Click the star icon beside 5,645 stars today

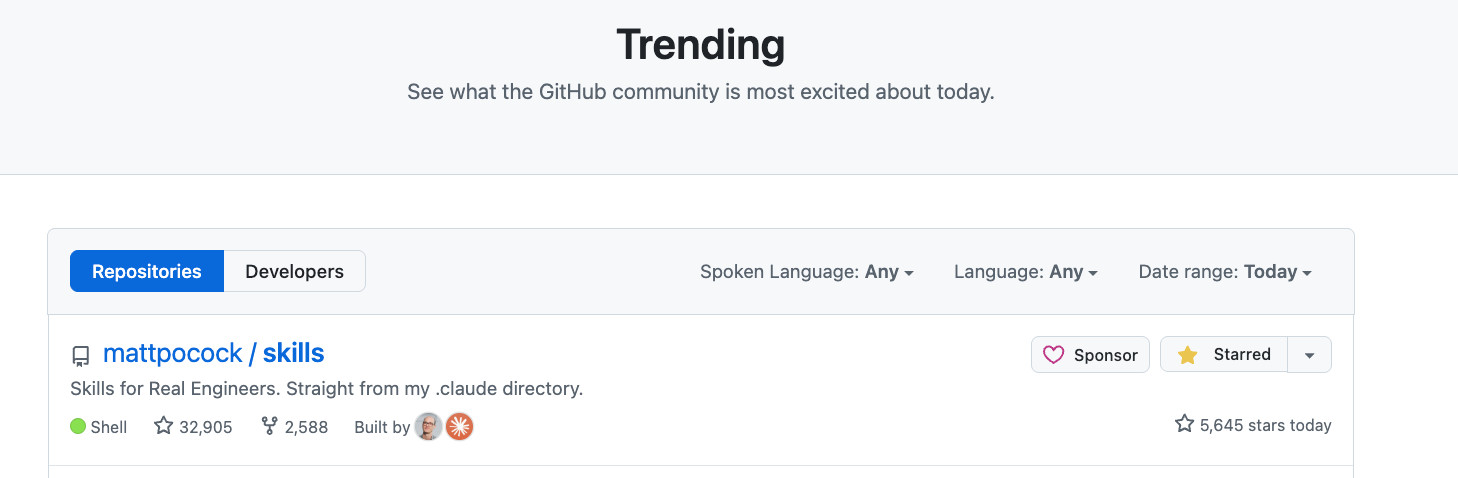[x=1184, y=424]
